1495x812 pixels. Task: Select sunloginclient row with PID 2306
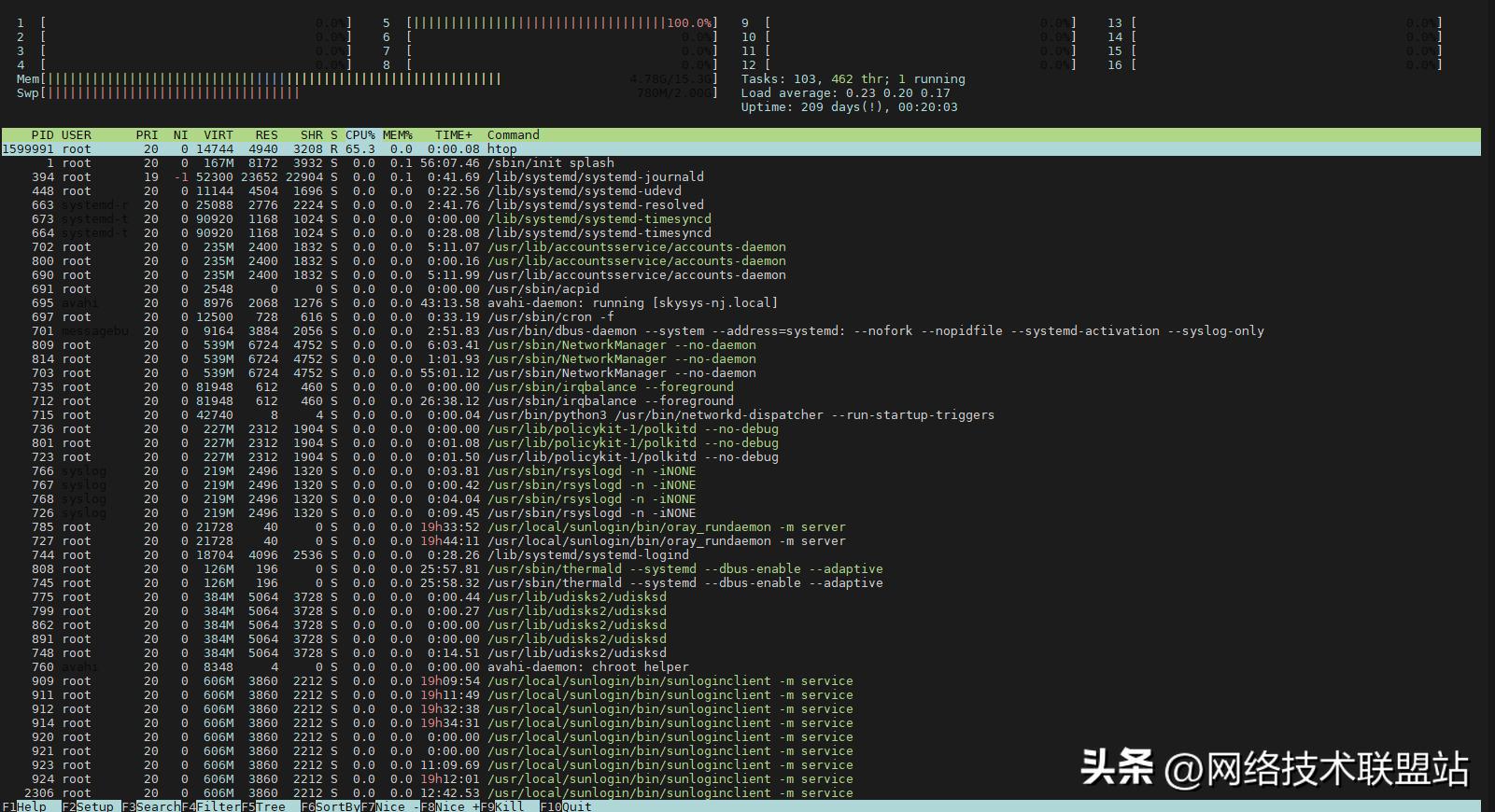[x=741, y=793]
